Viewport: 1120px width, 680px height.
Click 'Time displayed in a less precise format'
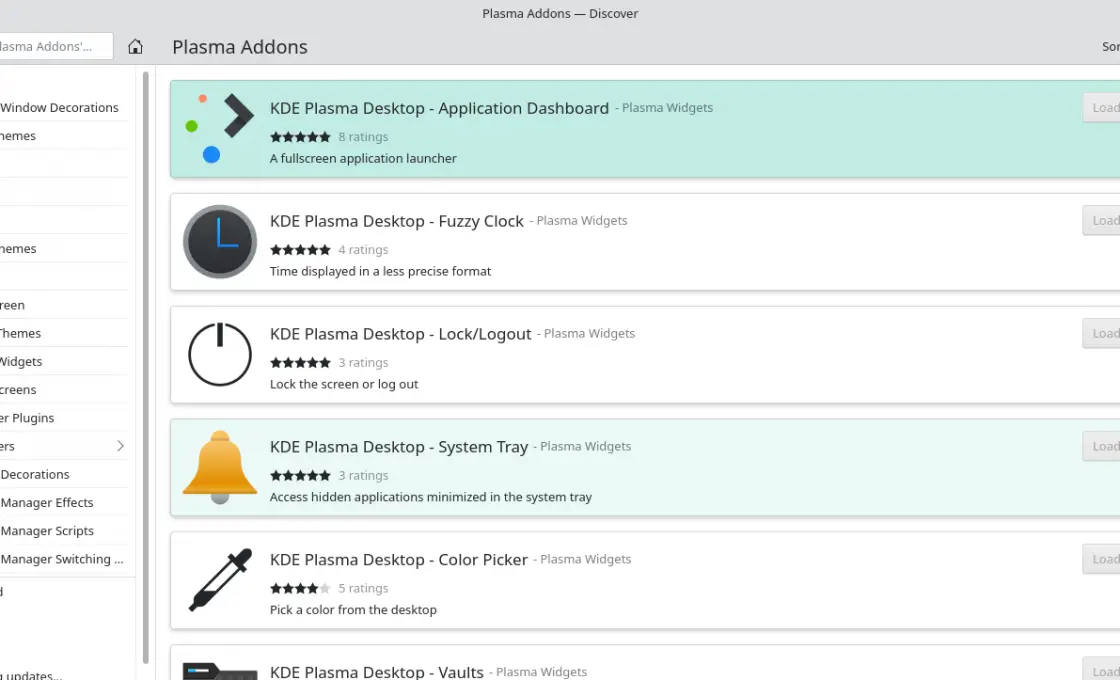(380, 271)
